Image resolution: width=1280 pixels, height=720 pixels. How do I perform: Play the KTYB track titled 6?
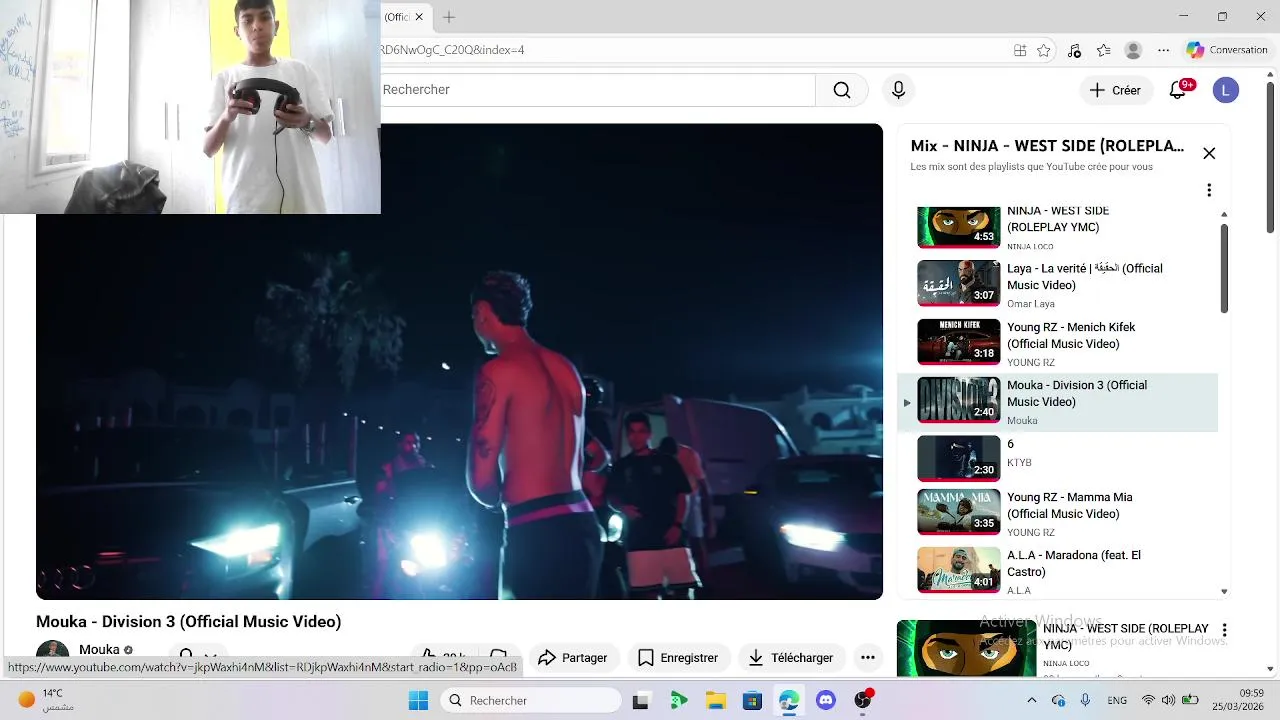pyautogui.click(x=1010, y=444)
